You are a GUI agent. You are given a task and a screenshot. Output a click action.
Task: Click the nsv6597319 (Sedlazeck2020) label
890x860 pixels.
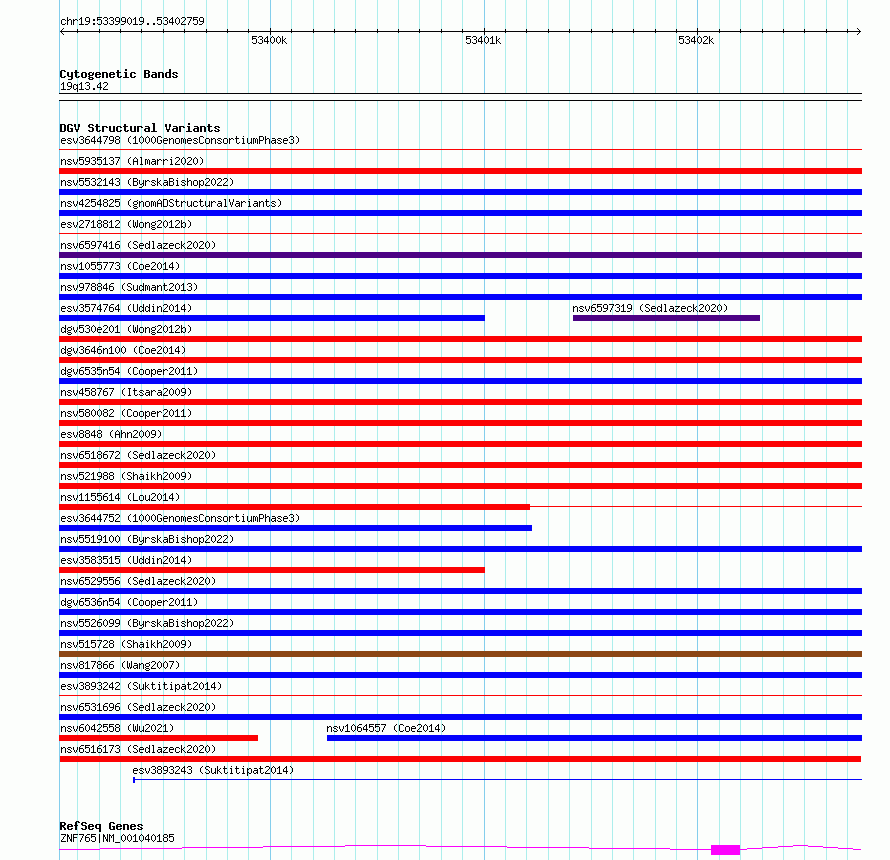(x=650, y=308)
